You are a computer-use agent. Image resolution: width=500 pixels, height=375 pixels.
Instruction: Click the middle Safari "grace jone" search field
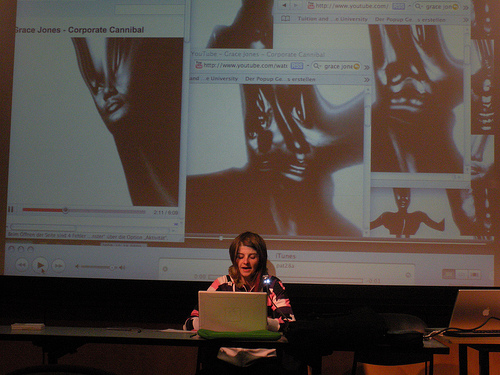click(336, 66)
